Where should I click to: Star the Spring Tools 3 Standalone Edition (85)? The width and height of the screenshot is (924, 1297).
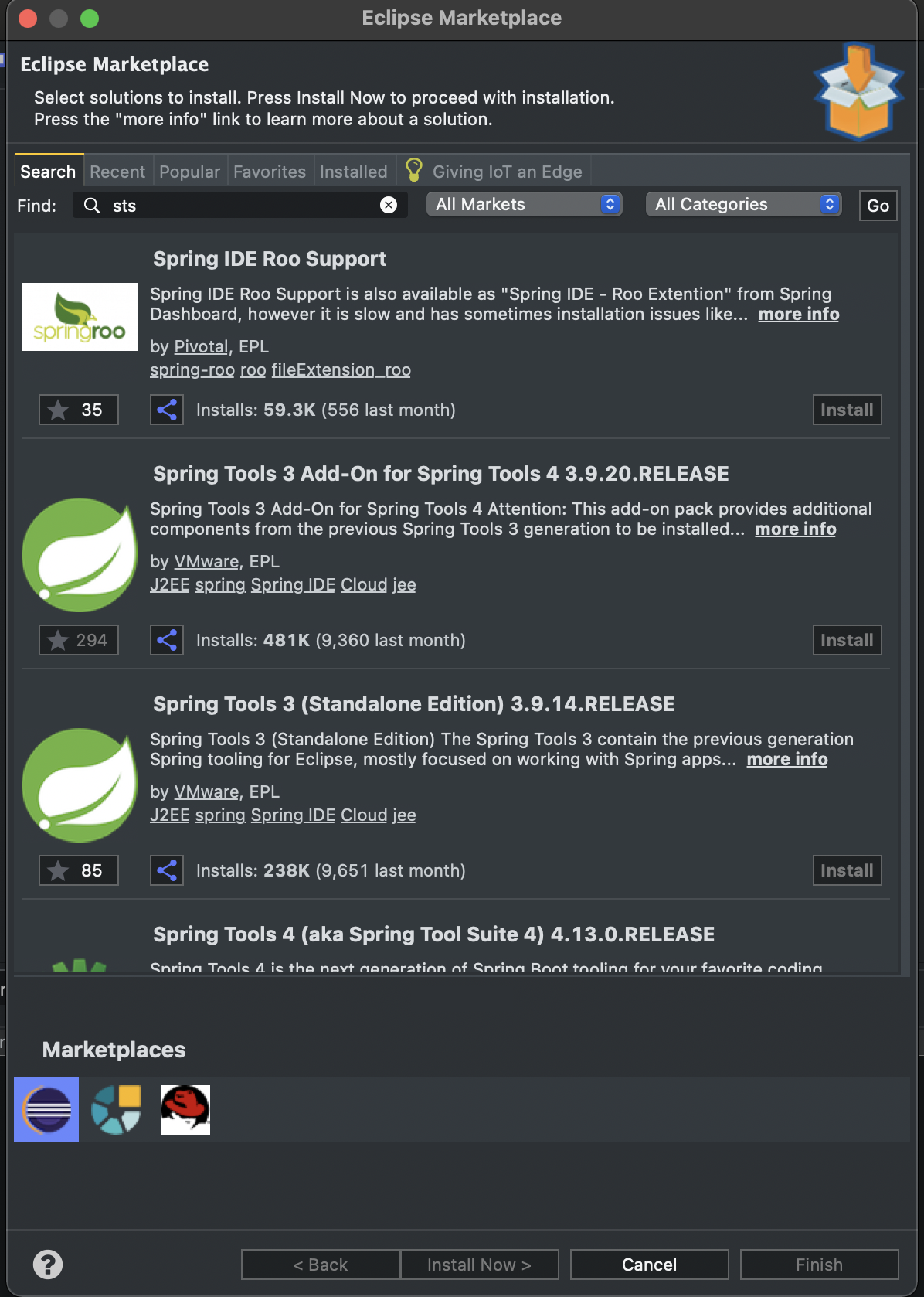tap(79, 870)
